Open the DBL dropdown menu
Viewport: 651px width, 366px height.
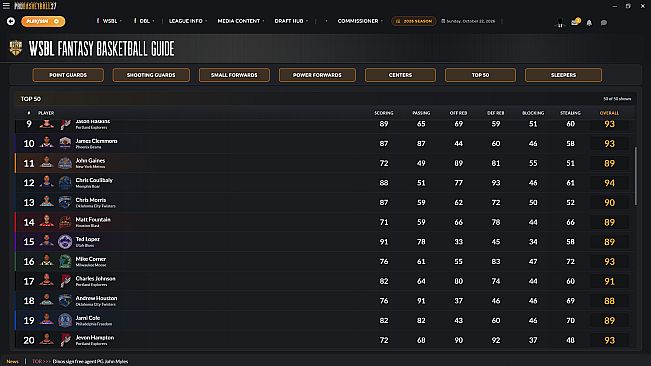[x=144, y=21]
